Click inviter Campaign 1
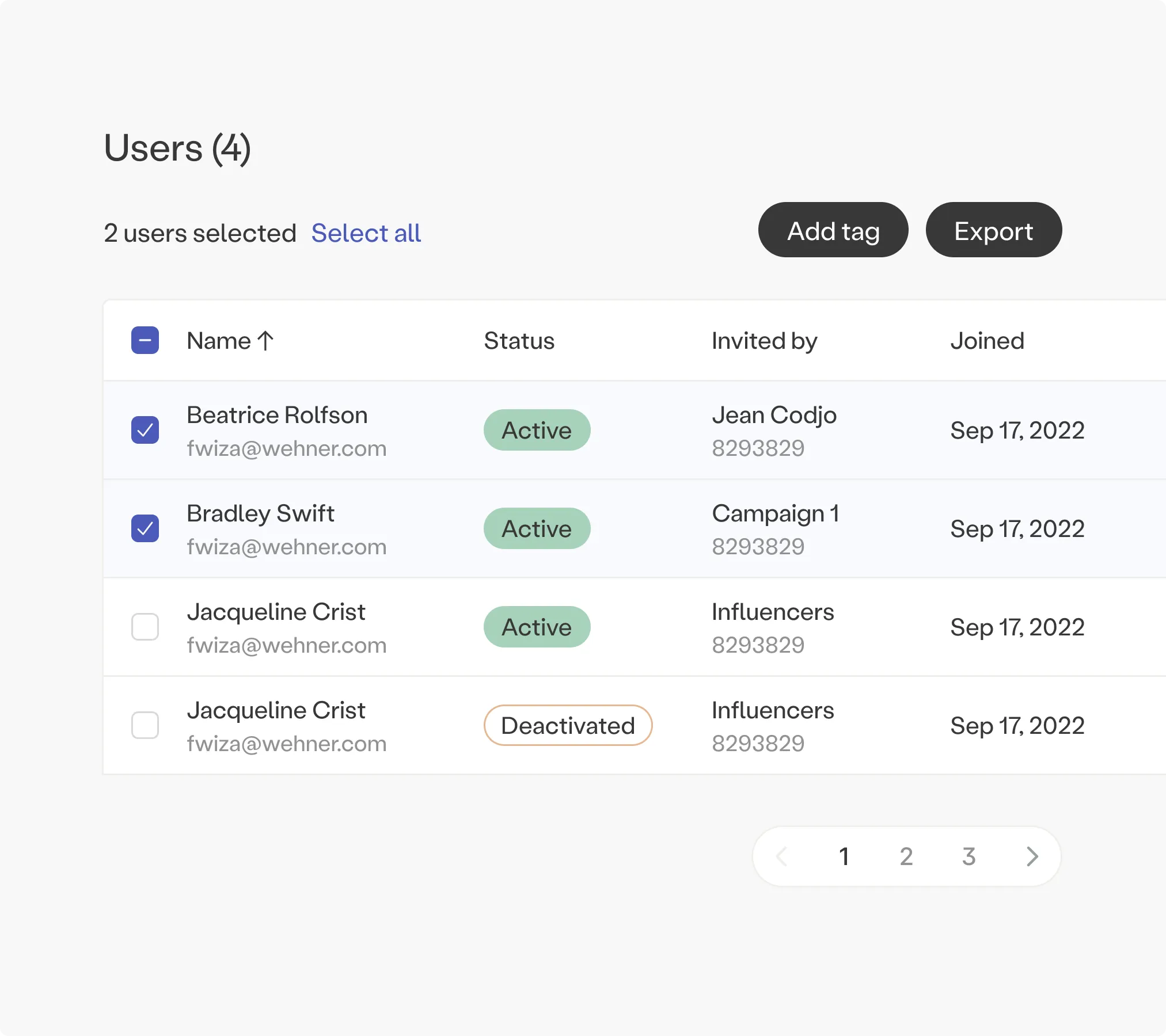 pos(775,513)
